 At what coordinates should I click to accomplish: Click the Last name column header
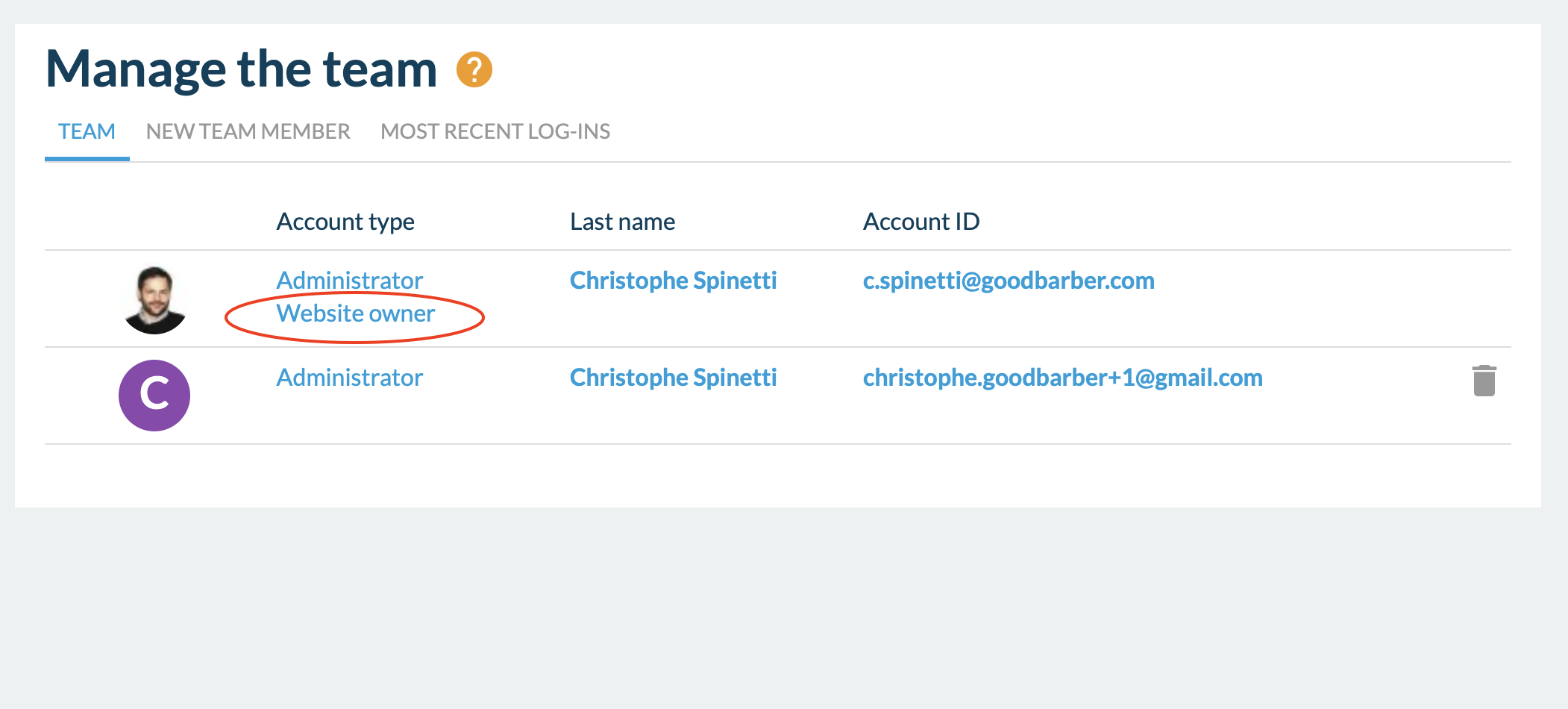click(622, 222)
